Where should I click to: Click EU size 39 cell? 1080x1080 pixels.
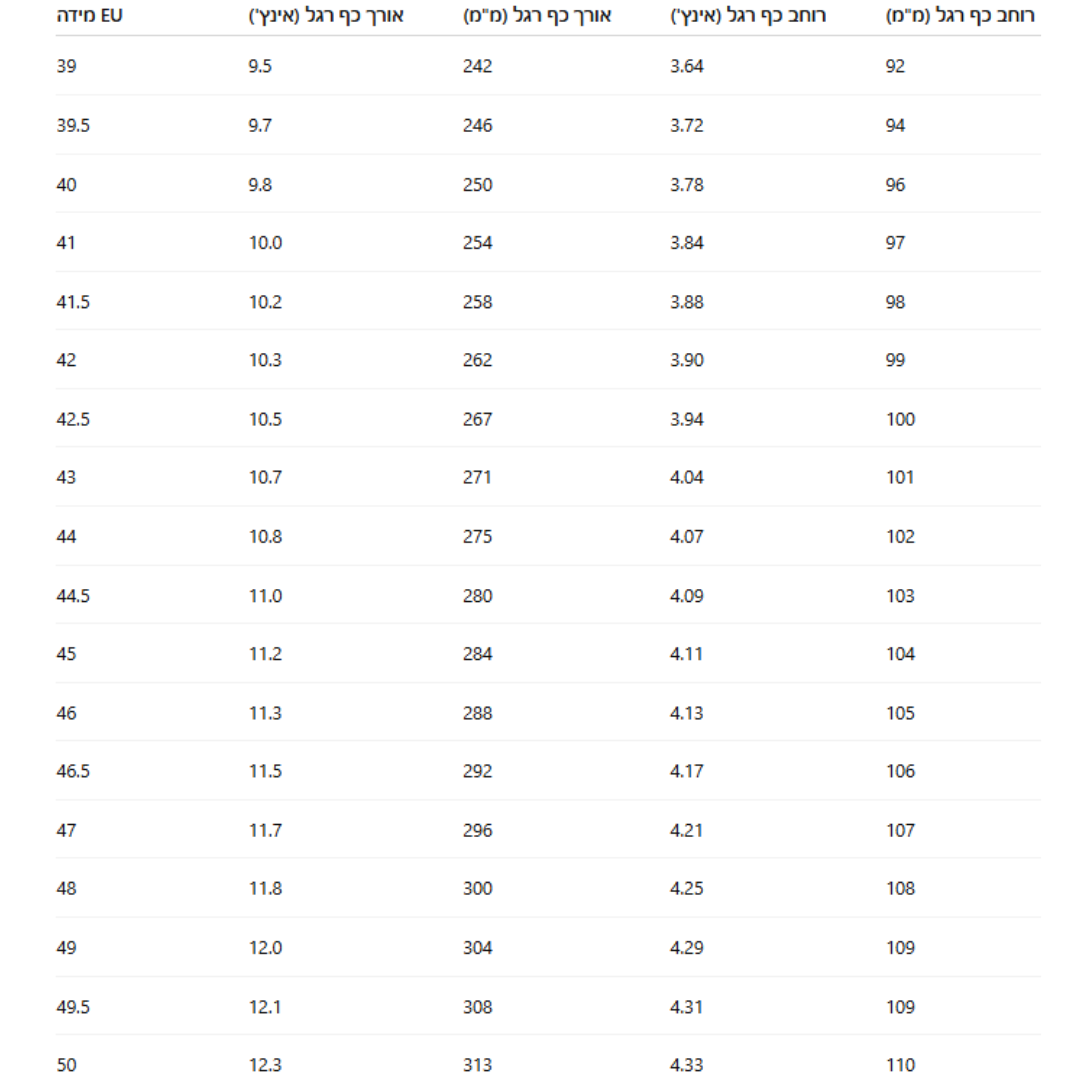(66, 67)
